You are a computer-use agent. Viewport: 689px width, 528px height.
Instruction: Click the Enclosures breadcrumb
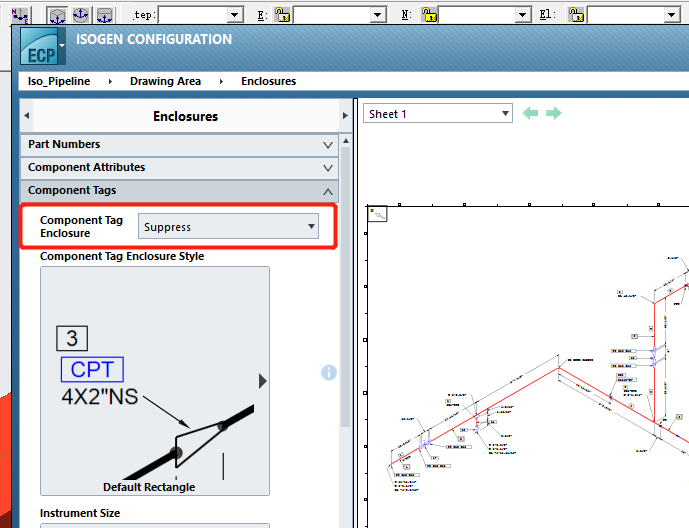tap(268, 81)
